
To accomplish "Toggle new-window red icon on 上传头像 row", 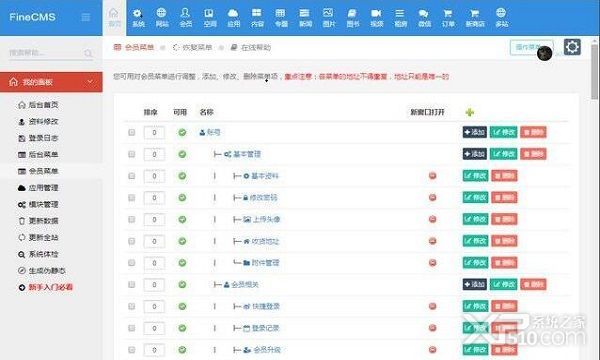I will pos(432,219).
